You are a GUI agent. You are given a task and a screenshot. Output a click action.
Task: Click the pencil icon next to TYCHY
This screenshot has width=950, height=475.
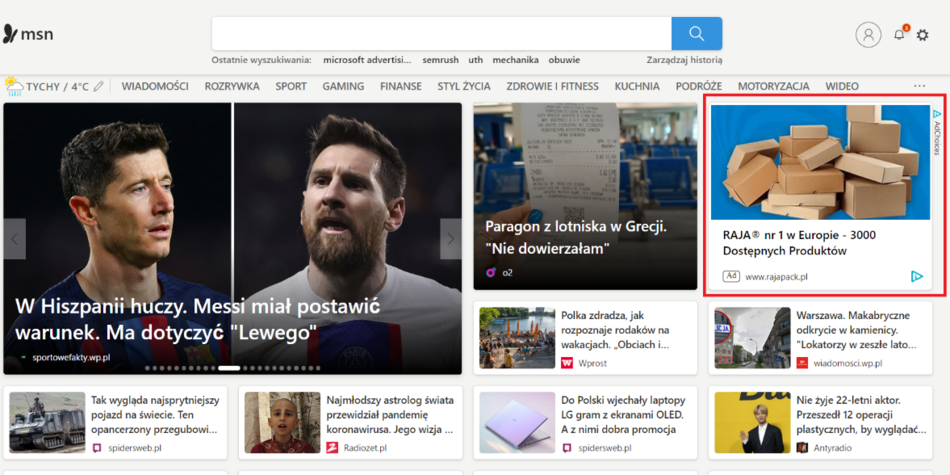click(98, 87)
